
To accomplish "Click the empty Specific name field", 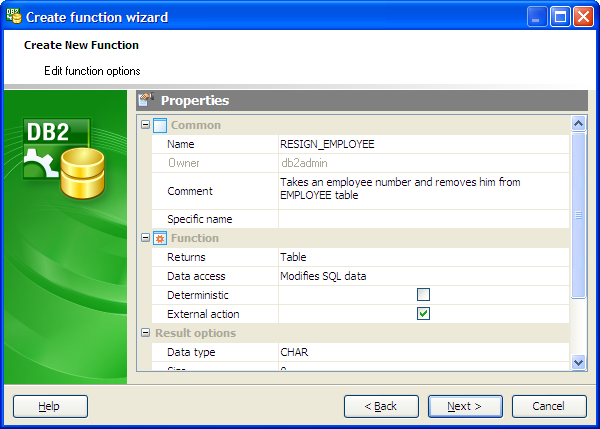I will (422, 219).
